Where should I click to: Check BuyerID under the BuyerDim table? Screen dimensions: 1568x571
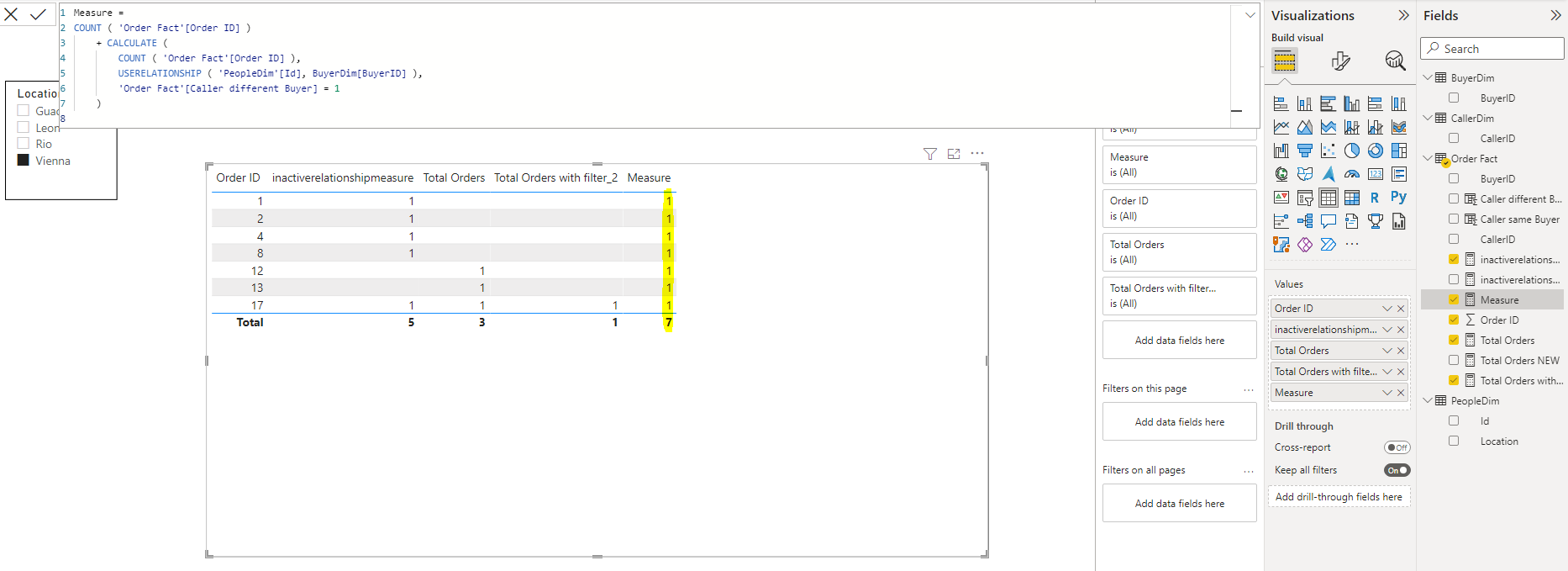pos(1454,98)
